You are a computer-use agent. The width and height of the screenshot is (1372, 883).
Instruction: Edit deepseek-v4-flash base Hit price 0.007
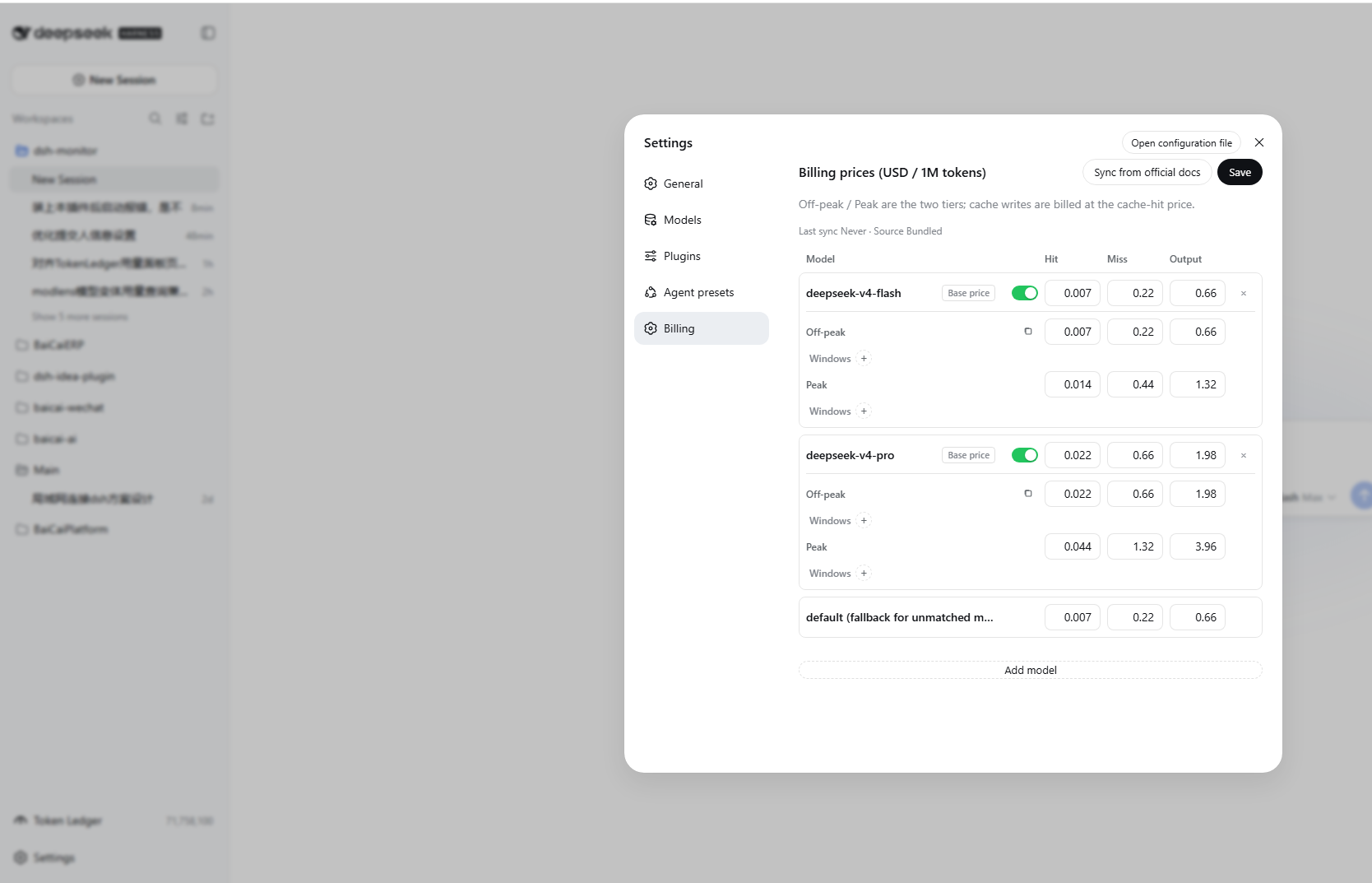point(1073,293)
